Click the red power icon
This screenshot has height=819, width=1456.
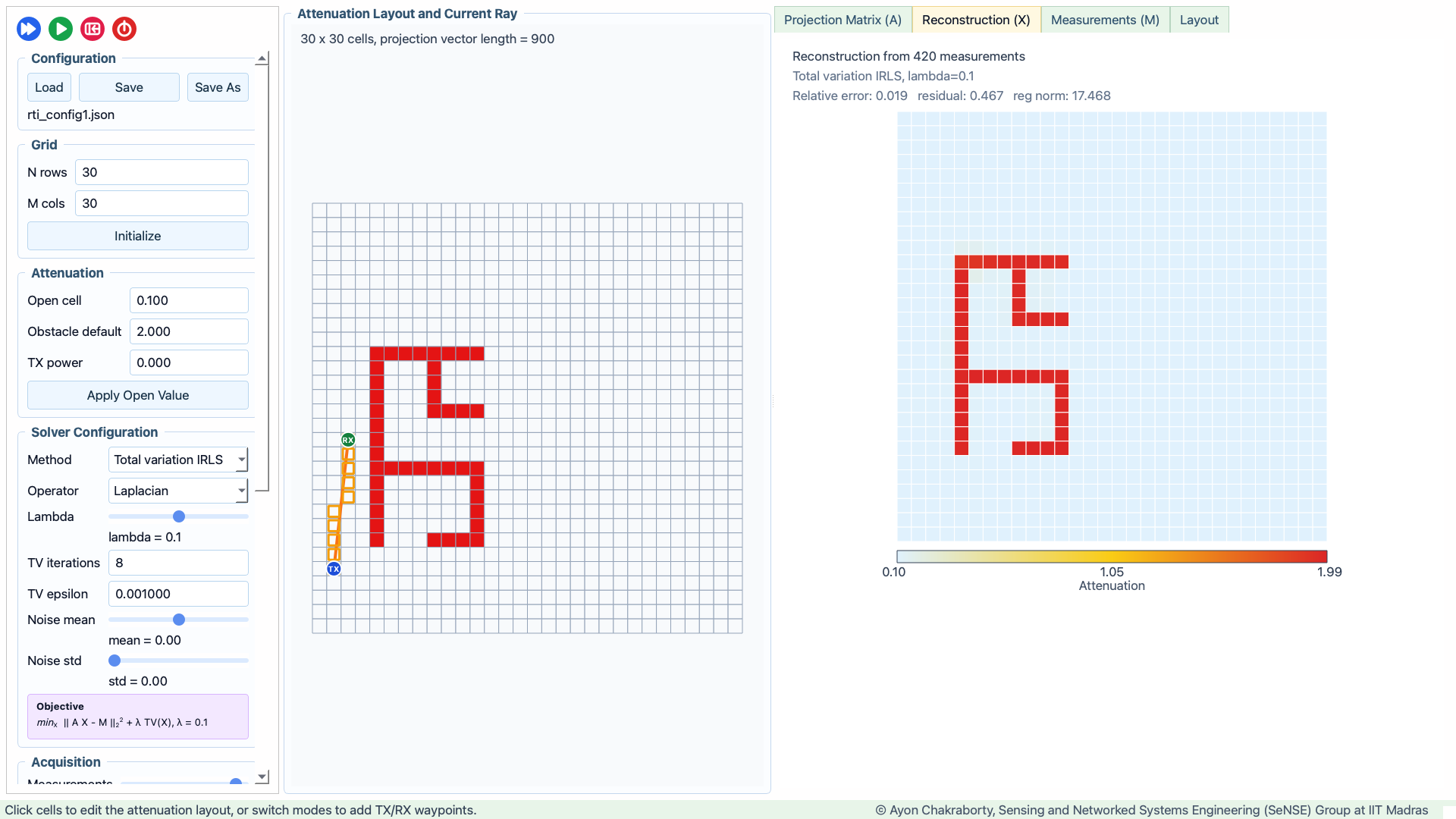pos(124,29)
